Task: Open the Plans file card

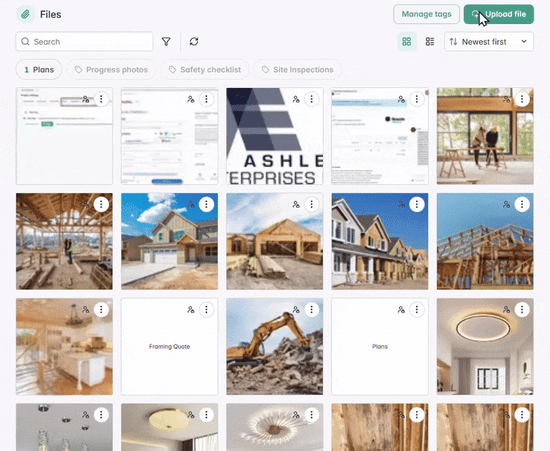Action: (x=380, y=346)
